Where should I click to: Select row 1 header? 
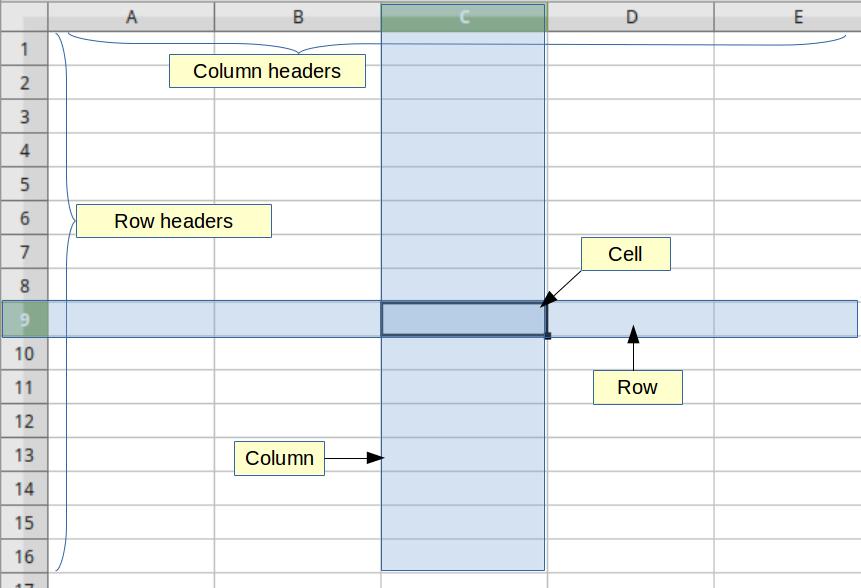(24, 48)
